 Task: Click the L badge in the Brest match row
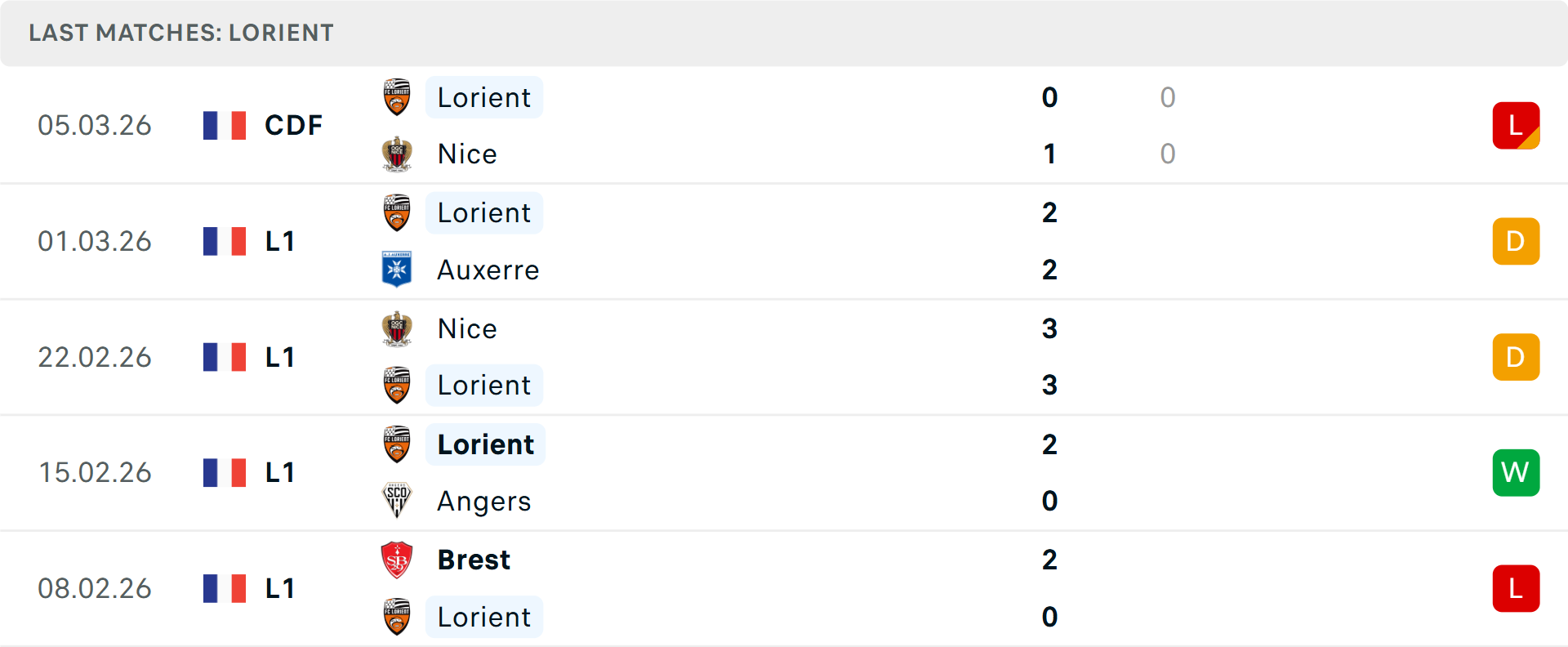click(1516, 588)
